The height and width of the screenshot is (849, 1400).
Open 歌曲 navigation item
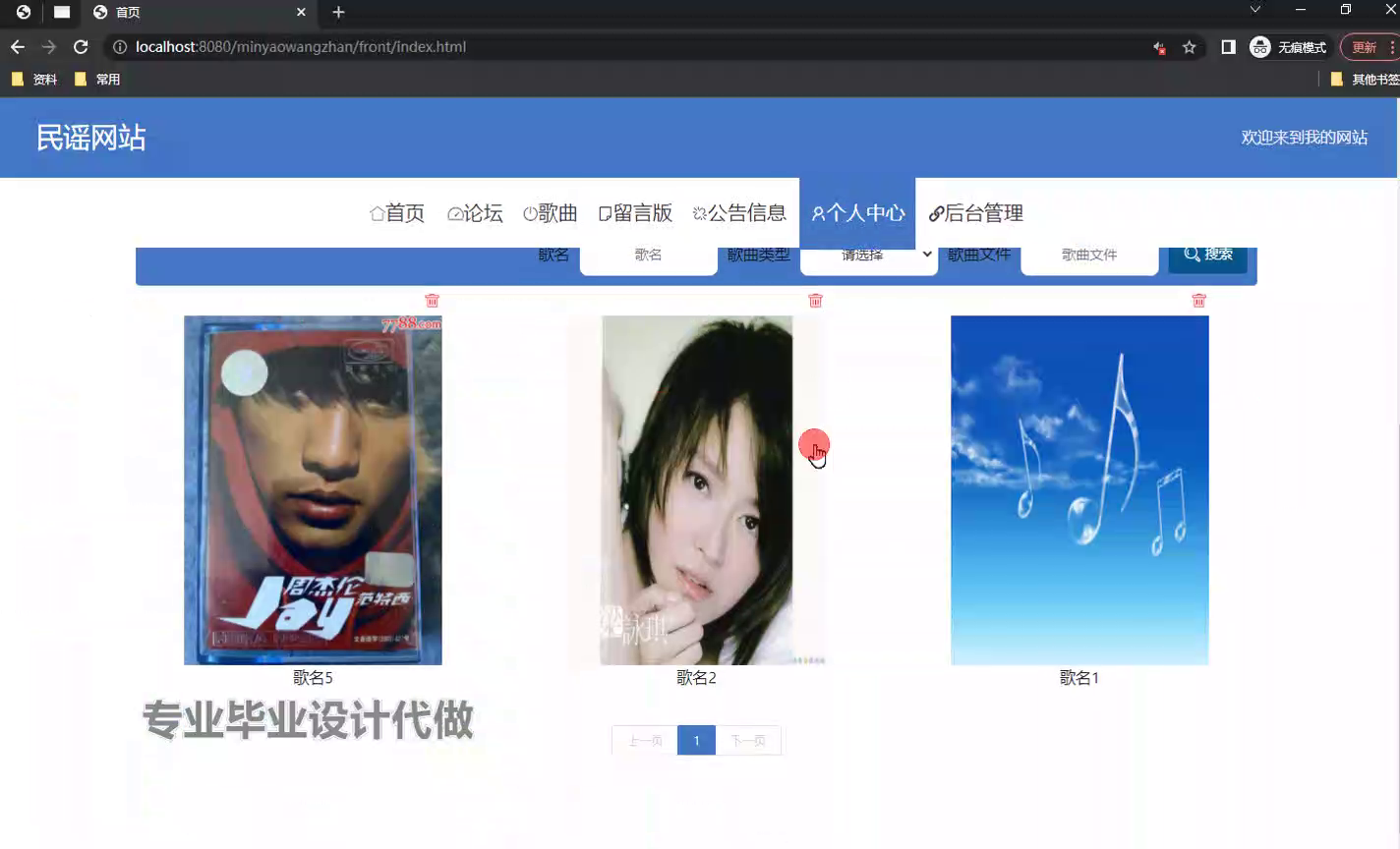(551, 213)
